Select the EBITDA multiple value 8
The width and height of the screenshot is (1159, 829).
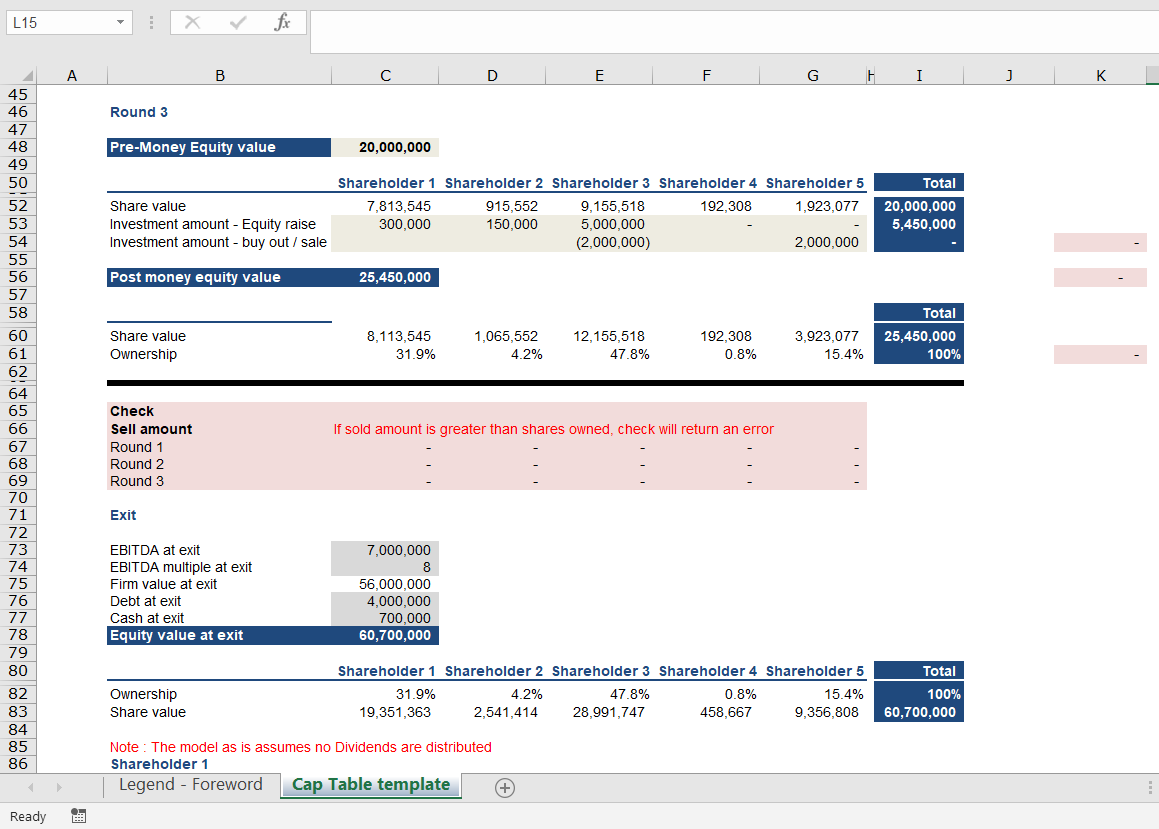(385, 567)
